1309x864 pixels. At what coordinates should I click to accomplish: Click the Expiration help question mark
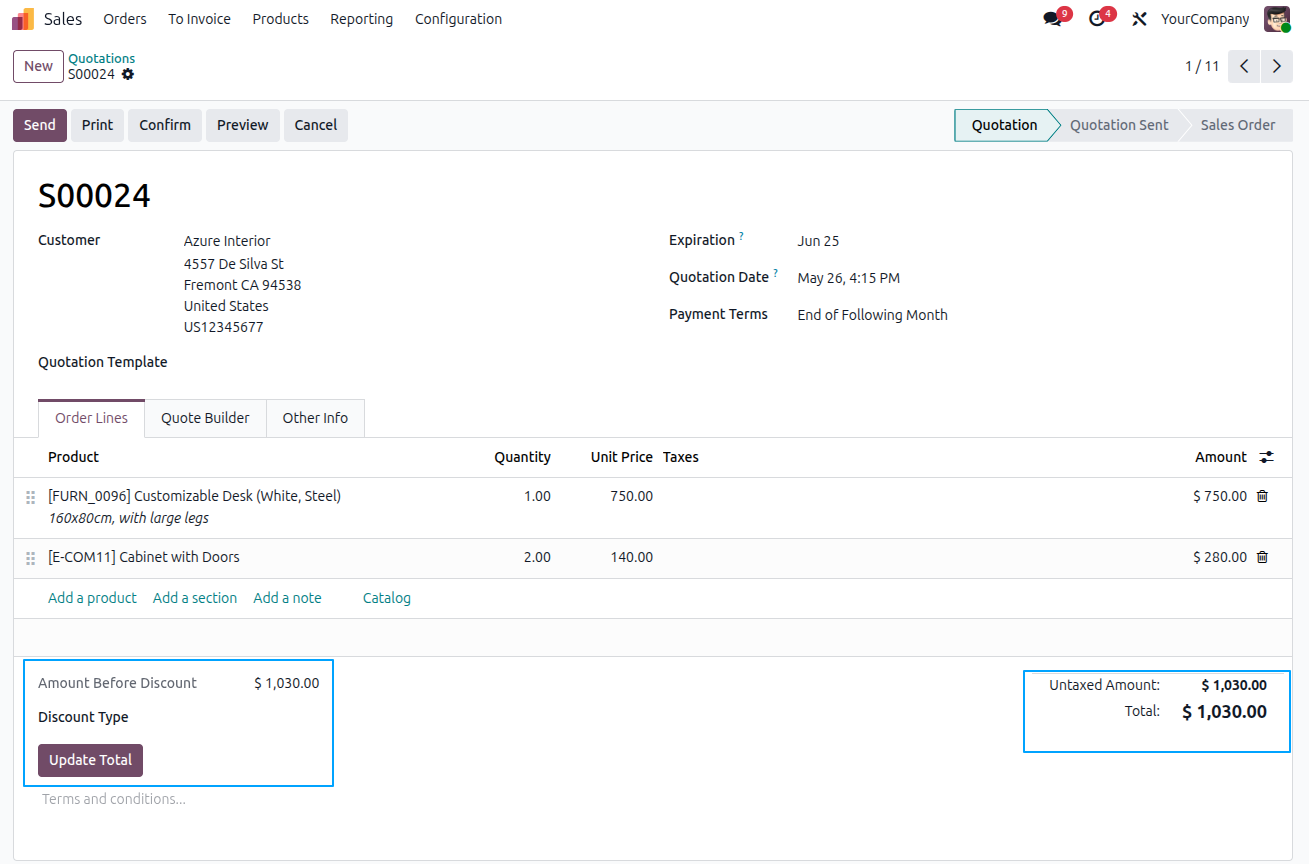(x=741, y=237)
